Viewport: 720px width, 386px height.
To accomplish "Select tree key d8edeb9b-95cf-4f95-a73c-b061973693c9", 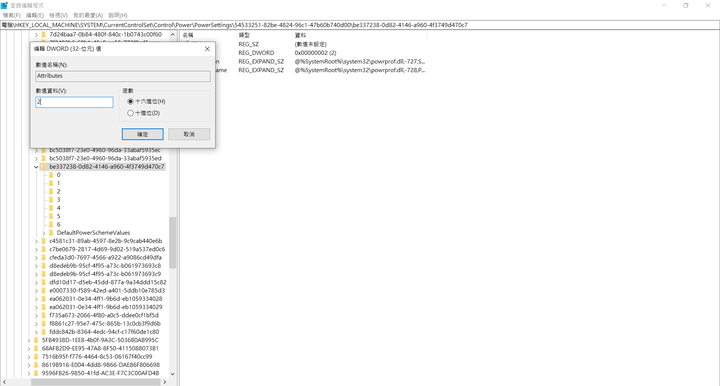I will point(105,274).
